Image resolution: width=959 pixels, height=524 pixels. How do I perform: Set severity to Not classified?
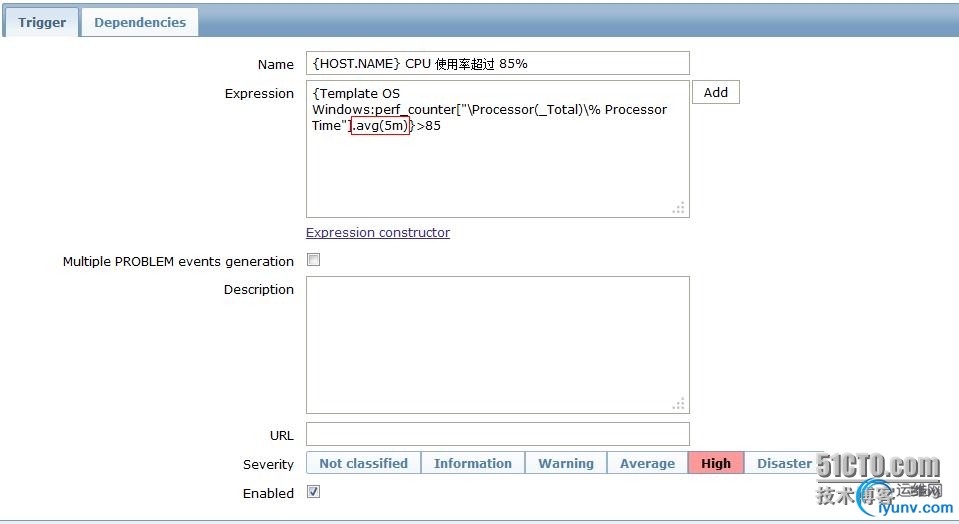tap(363, 463)
